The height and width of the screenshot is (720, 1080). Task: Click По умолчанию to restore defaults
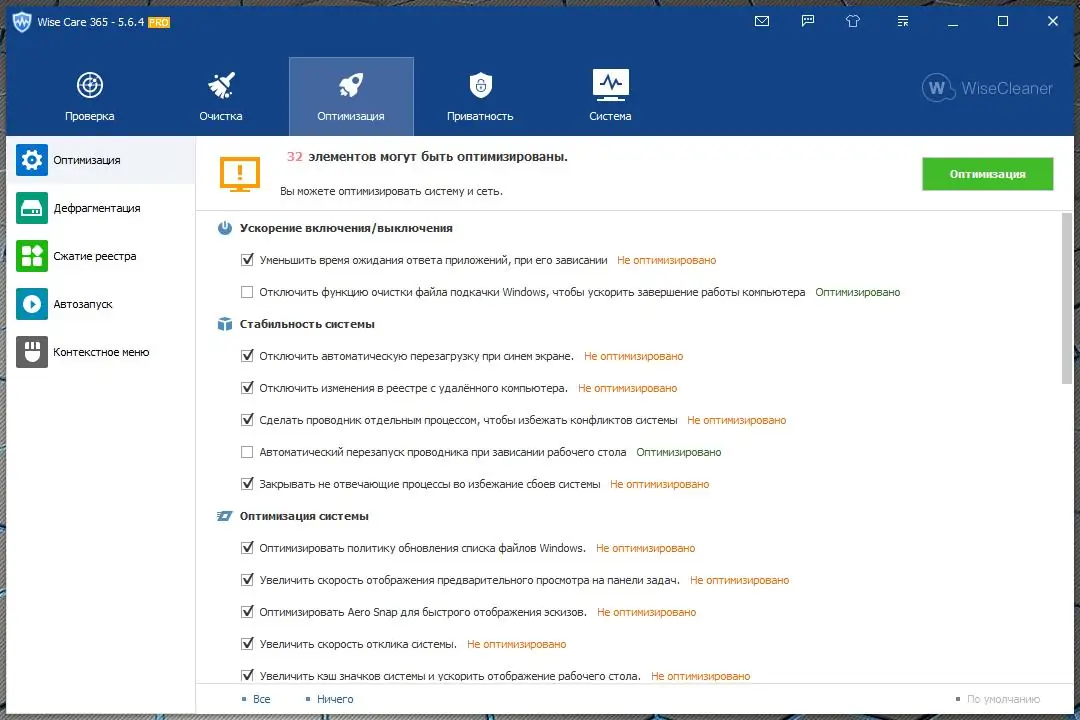(1002, 701)
